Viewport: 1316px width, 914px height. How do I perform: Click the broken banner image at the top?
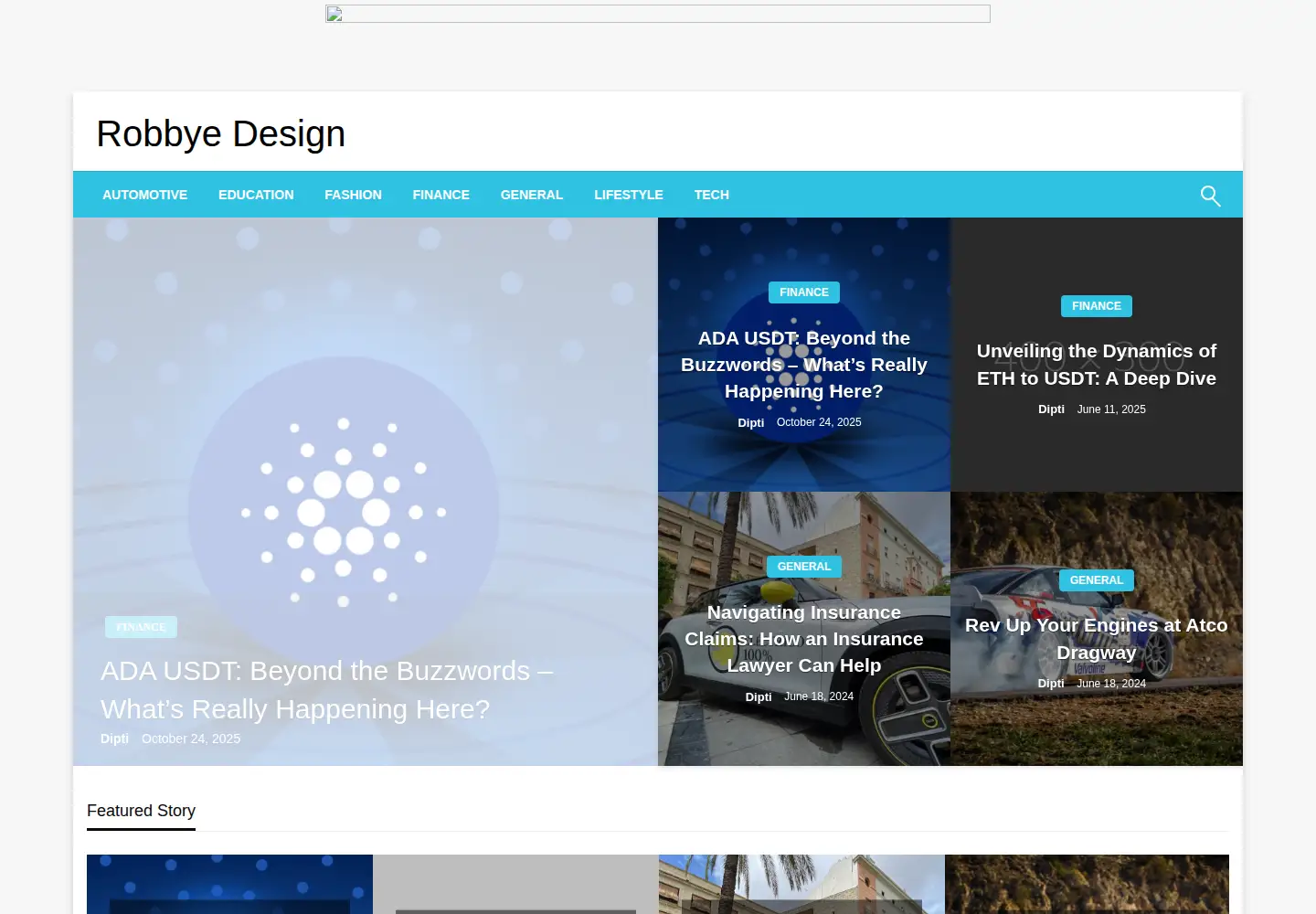[x=658, y=14]
